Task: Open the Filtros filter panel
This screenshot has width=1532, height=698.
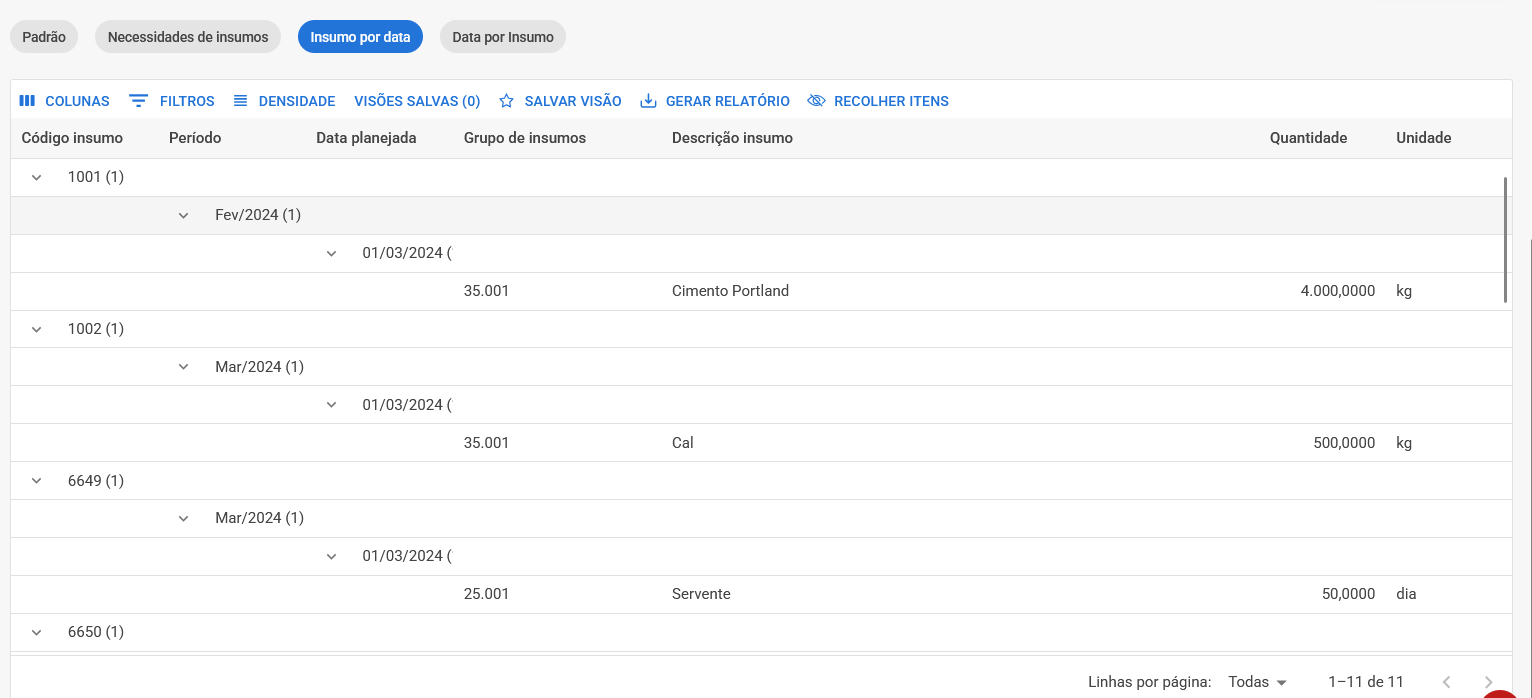Action: (172, 101)
